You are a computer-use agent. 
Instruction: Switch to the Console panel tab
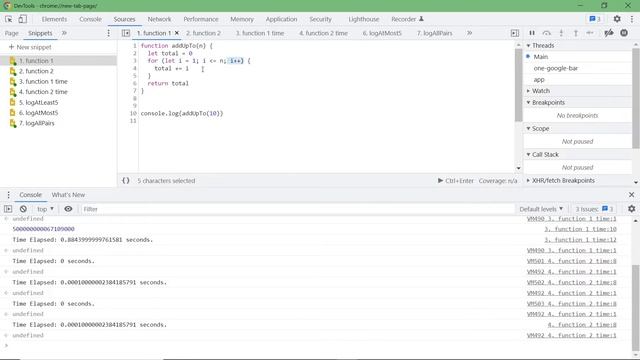(x=90, y=19)
